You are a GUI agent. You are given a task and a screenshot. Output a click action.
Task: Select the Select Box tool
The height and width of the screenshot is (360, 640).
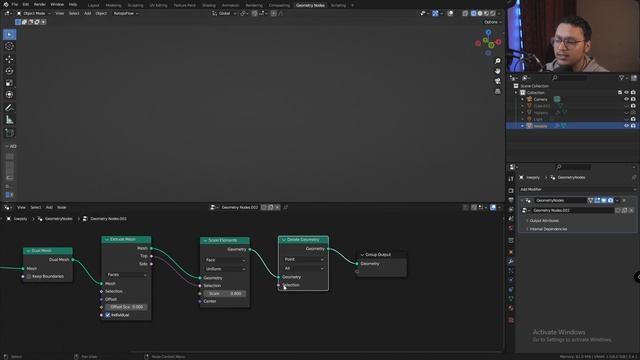(9, 35)
